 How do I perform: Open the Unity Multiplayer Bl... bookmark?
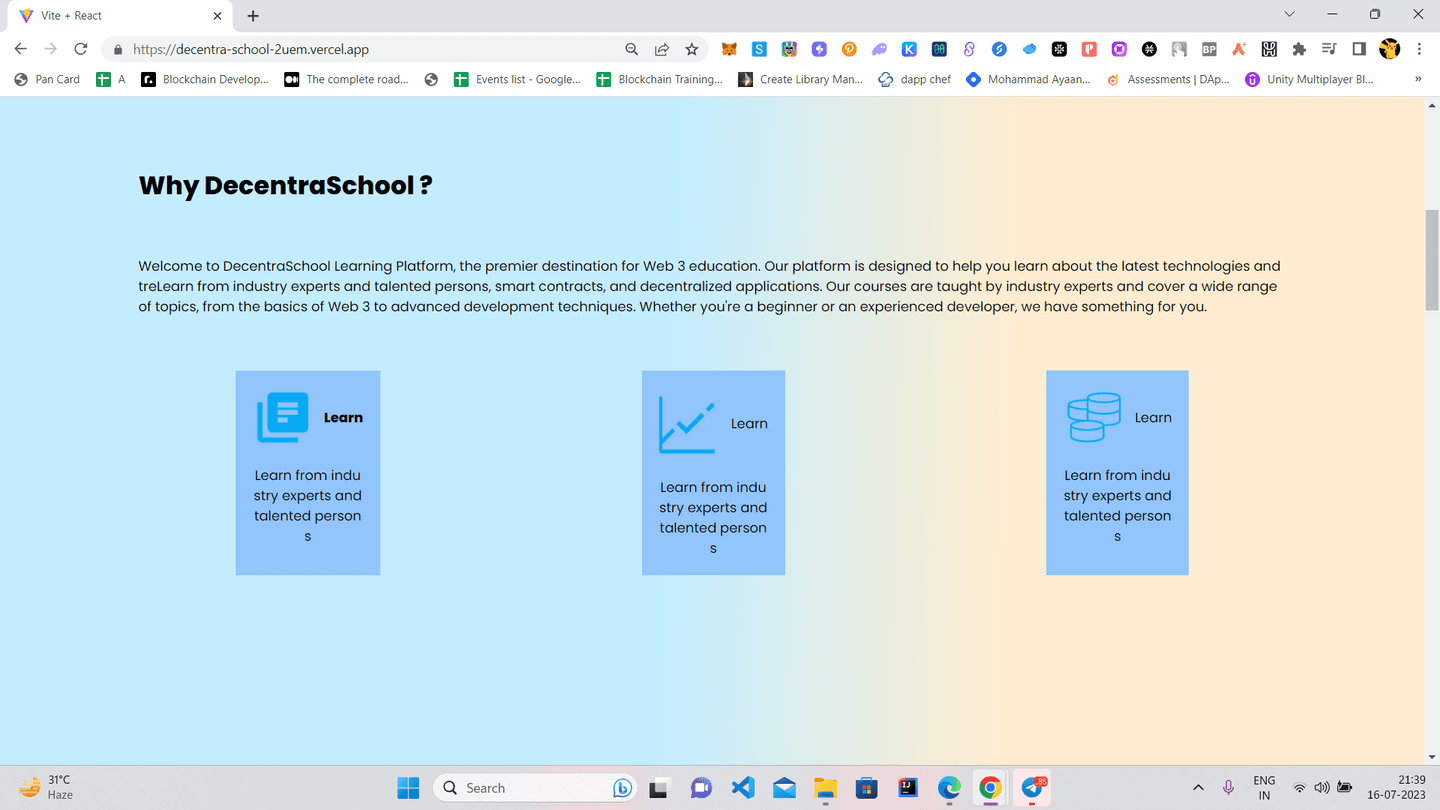coord(1310,79)
